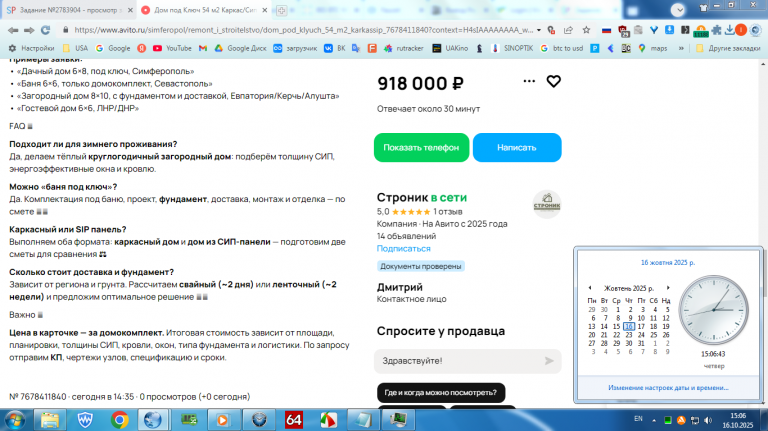
Task: Open a new browser tab
Action: (281, 10)
